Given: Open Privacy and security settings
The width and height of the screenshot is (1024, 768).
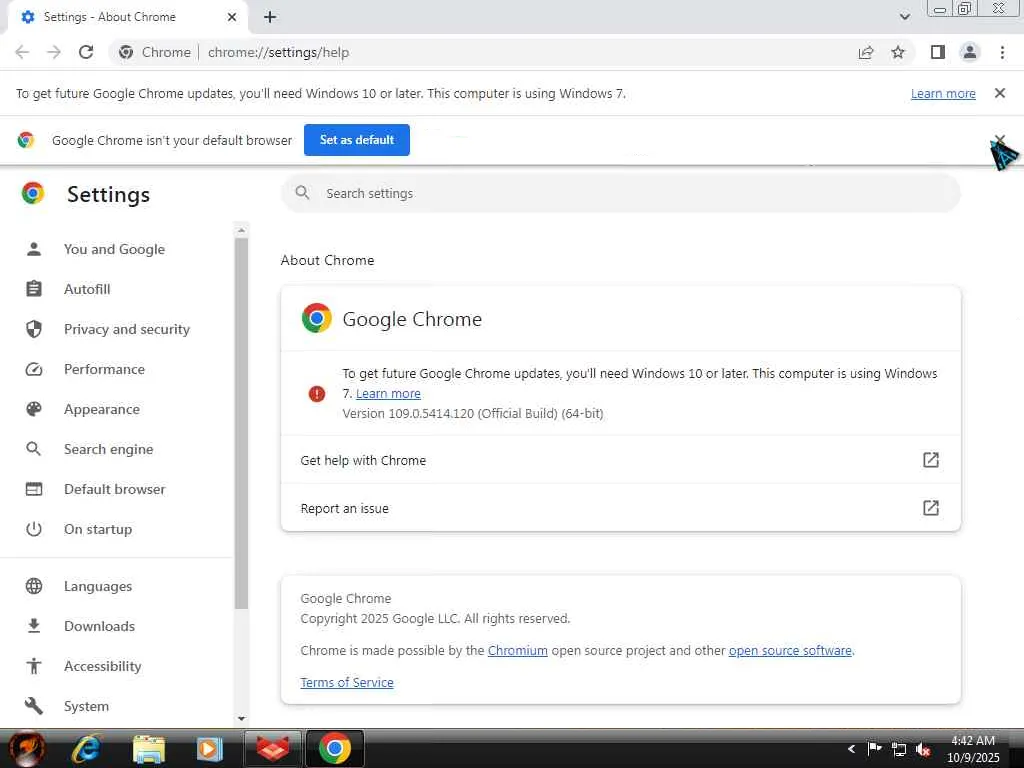Looking at the screenshot, I should point(127,329).
